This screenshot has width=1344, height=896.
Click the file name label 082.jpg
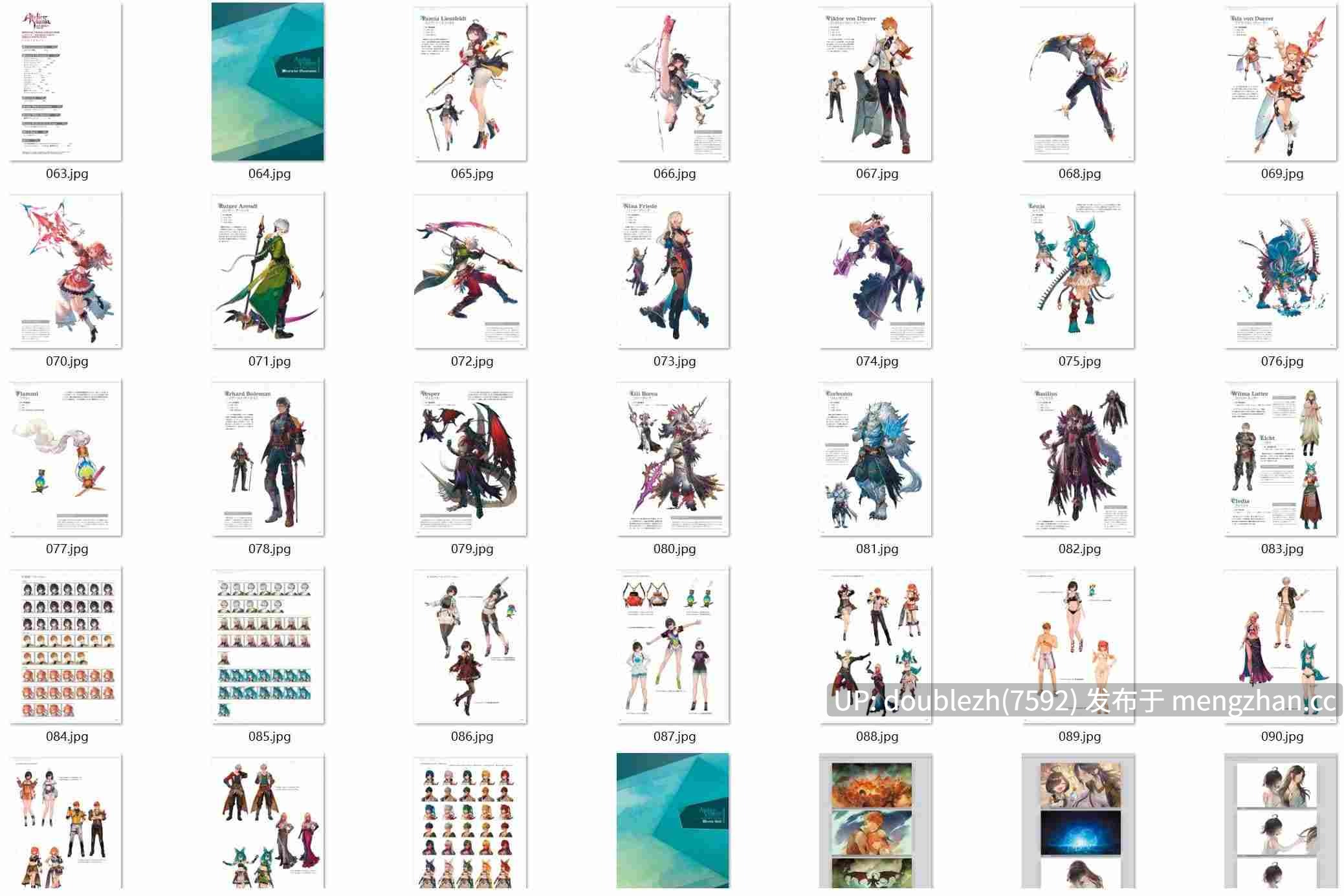pos(1079,549)
